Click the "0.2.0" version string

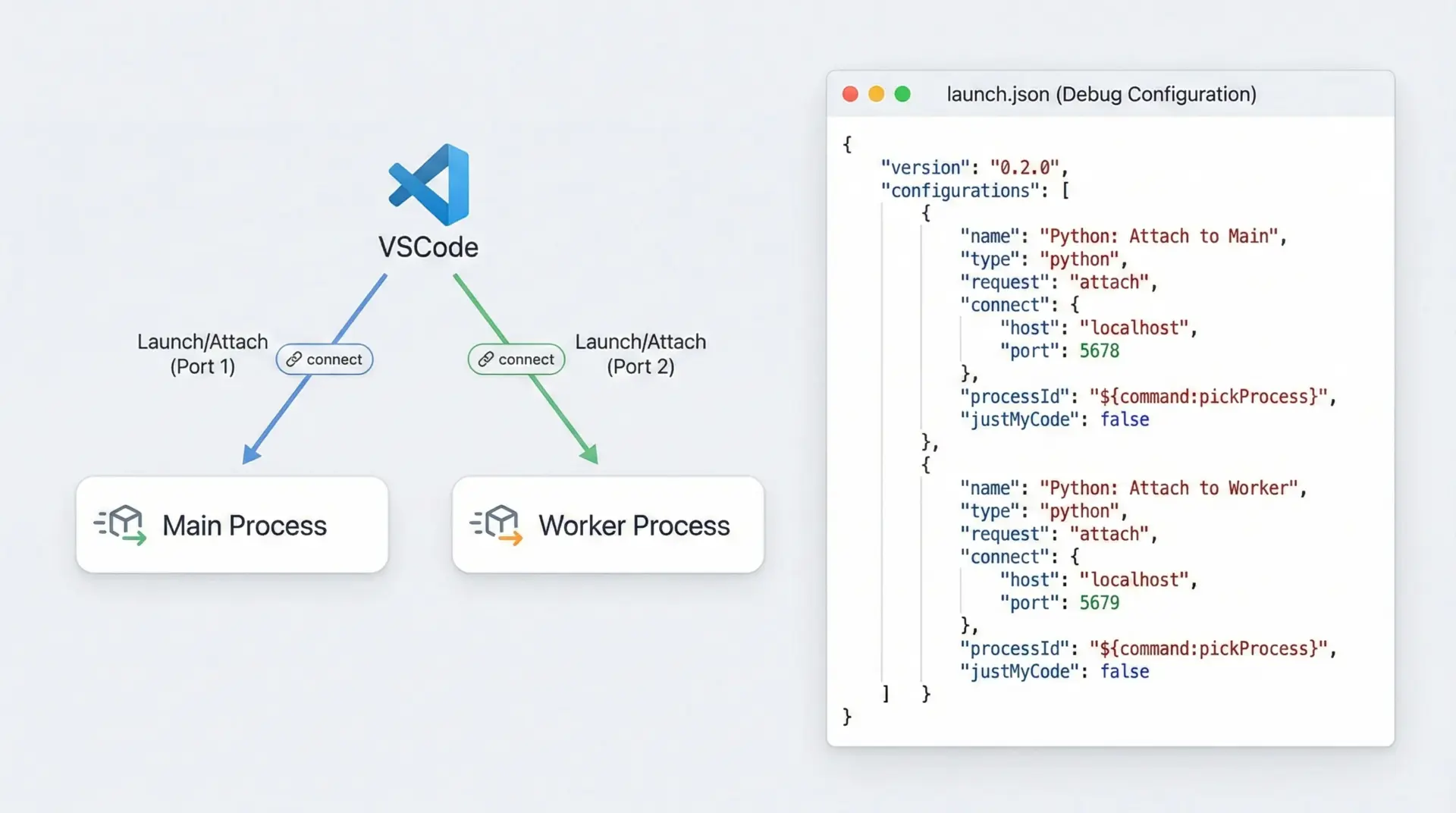[1024, 168]
